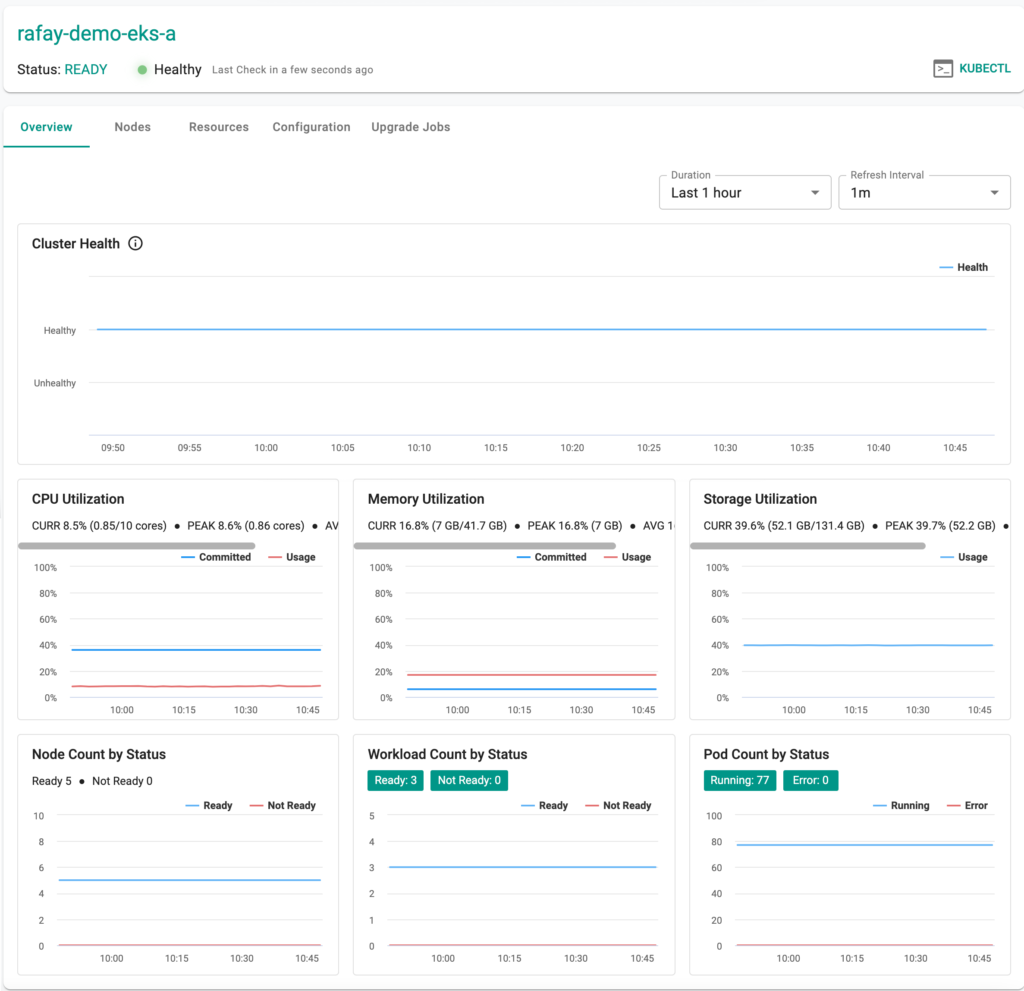
Task: Click the Not Ready: 0 workload badge
Action: click(469, 780)
